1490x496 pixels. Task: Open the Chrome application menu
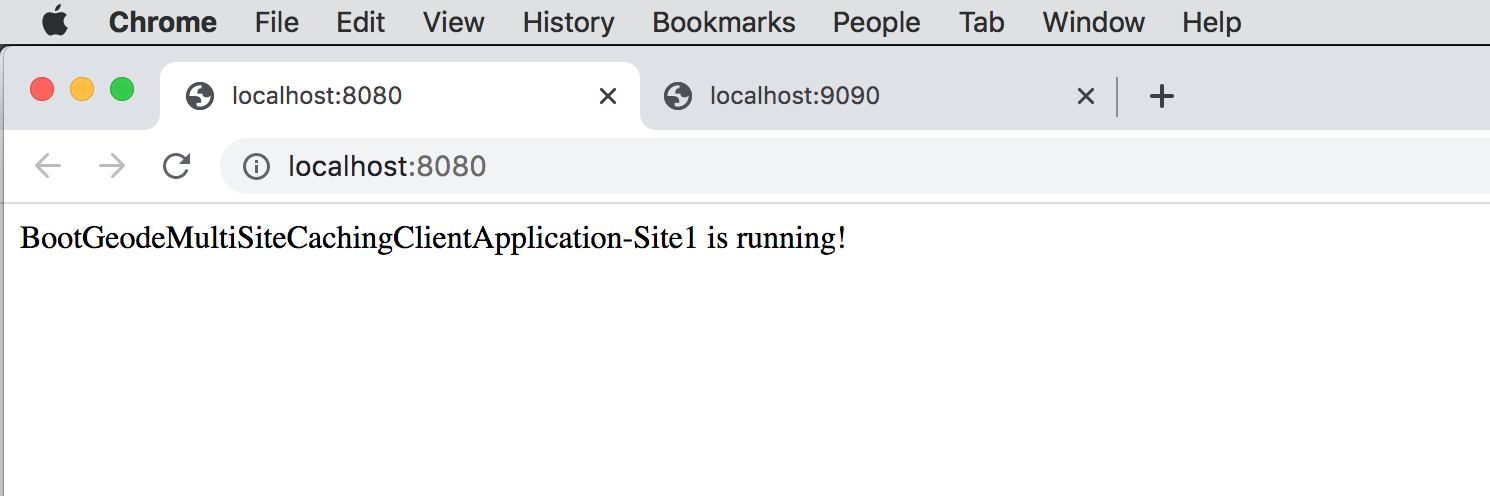pyautogui.click(x=163, y=22)
